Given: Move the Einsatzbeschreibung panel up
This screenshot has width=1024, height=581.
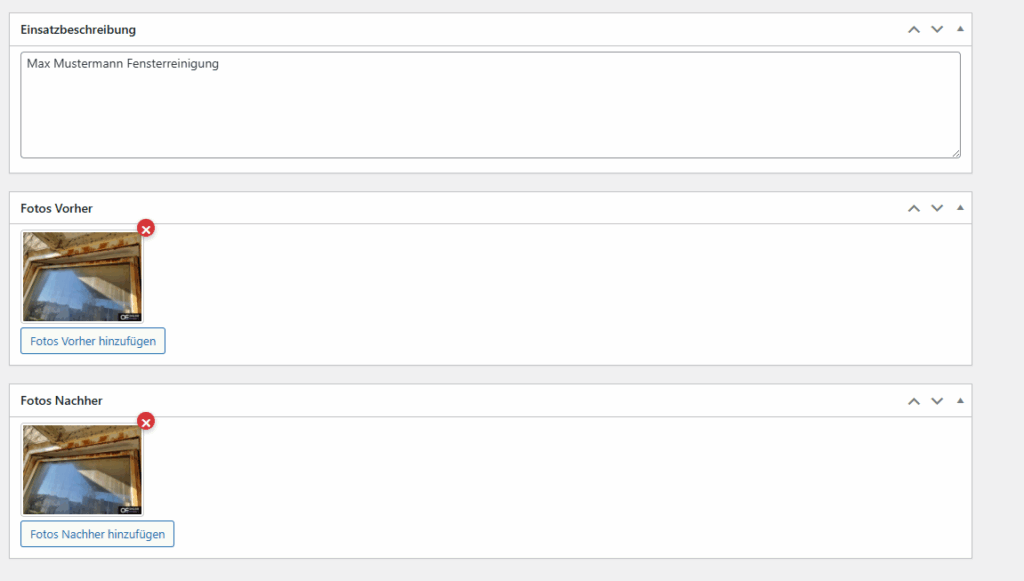Looking at the screenshot, I should point(913,30).
